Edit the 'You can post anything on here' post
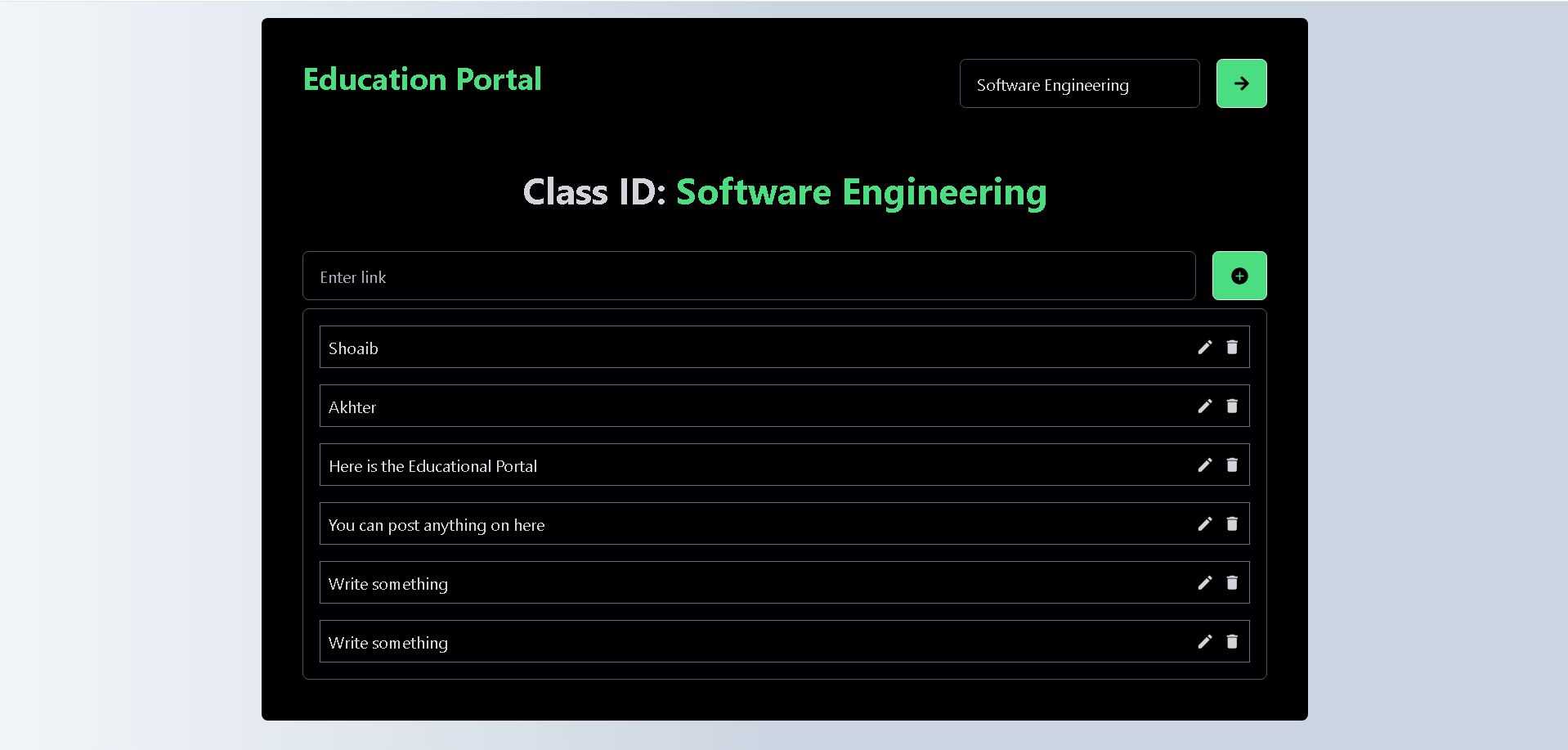 coord(1205,523)
